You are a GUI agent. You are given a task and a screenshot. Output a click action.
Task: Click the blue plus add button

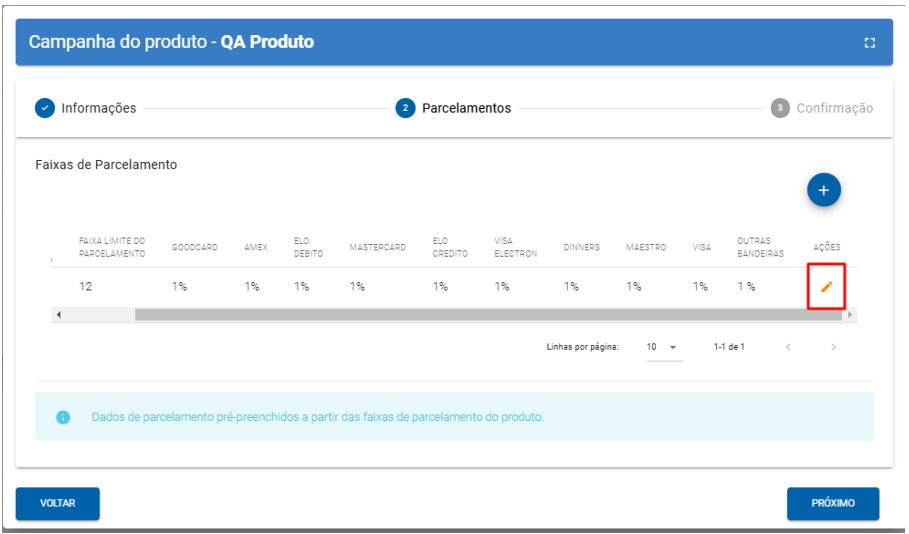click(824, 190)
